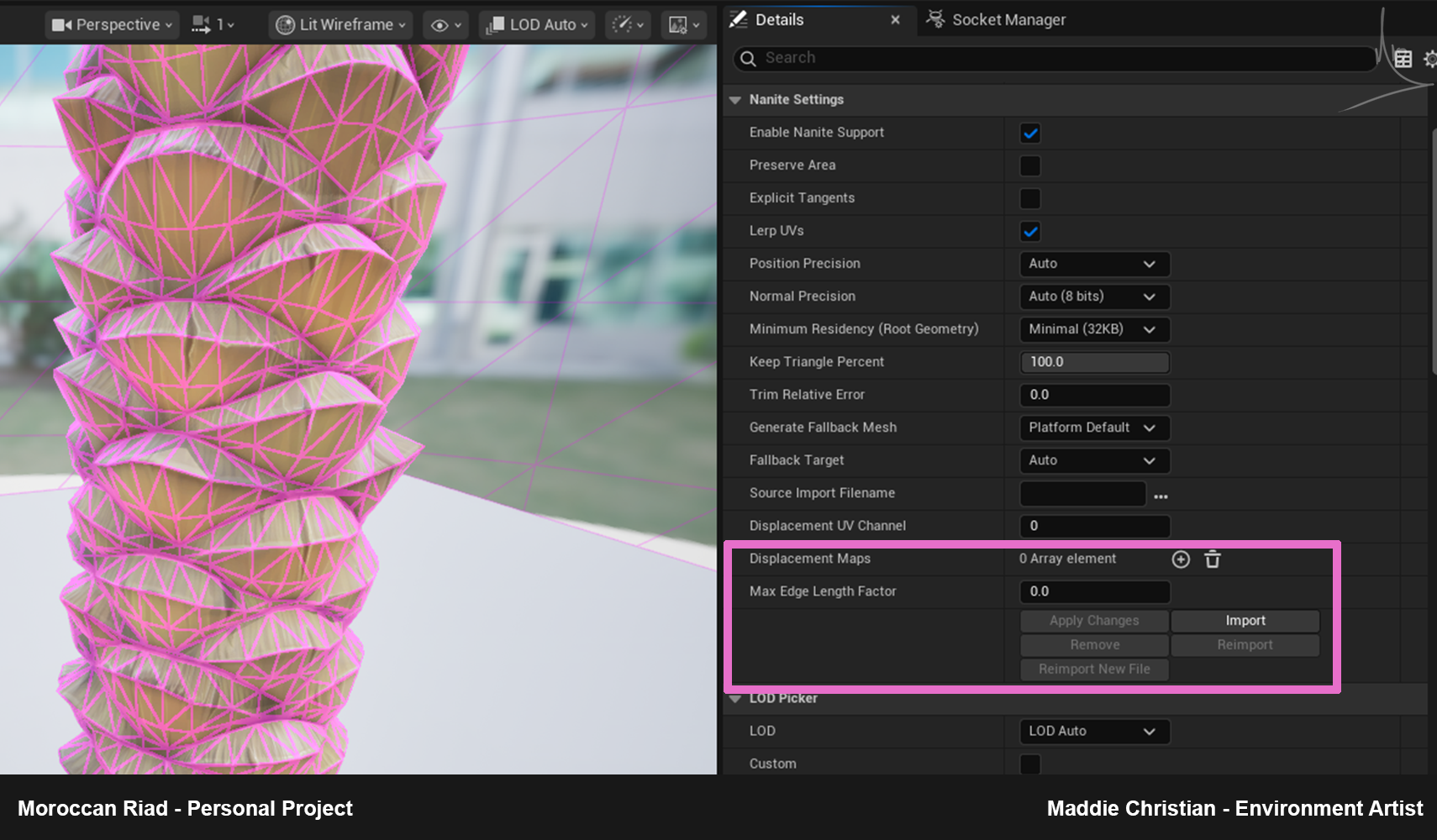Open the LOD Picker LOD Auto dropdown
Screen dimensions: 1437x840
tap(1094, 732)
